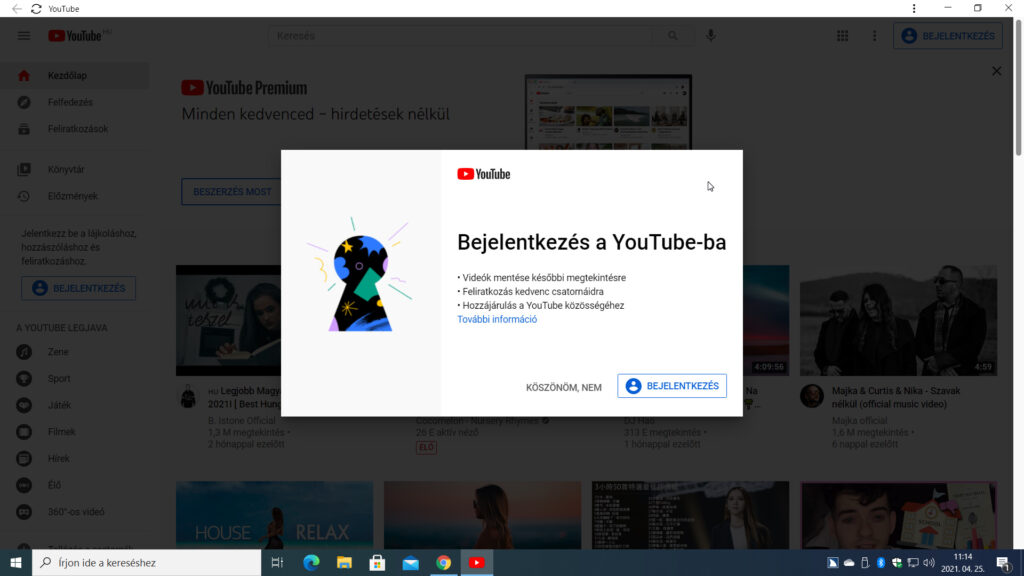The width and height of the screenshot is (1024, 576).
Task: Click BESZERZÉS MOST Premium button
Action: point(231,192)
